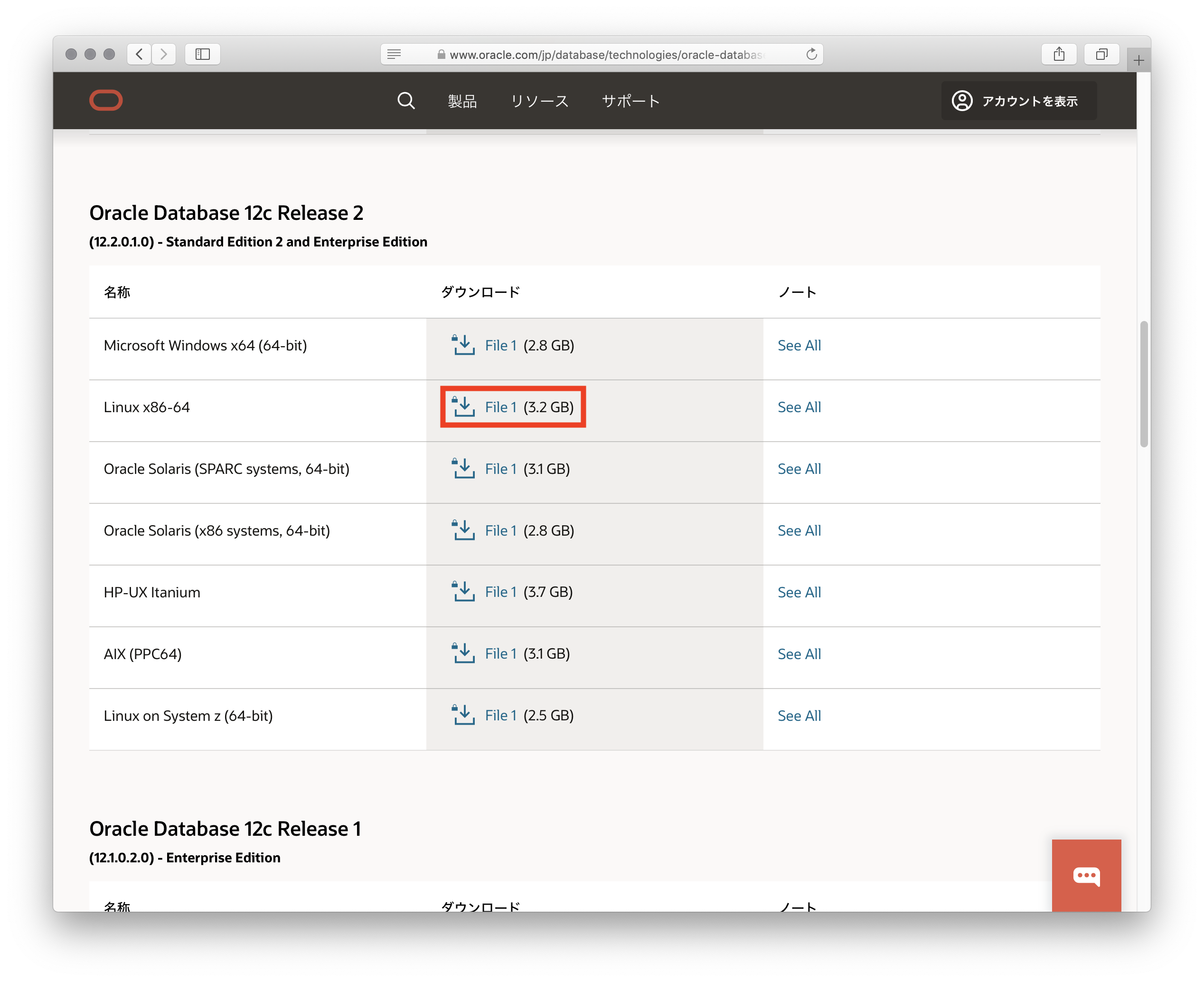This screenshot has width=1204, height=982.
Task: Download File 1 (3.2 GB) for Linux x86-64
Action: click(500, 407)
